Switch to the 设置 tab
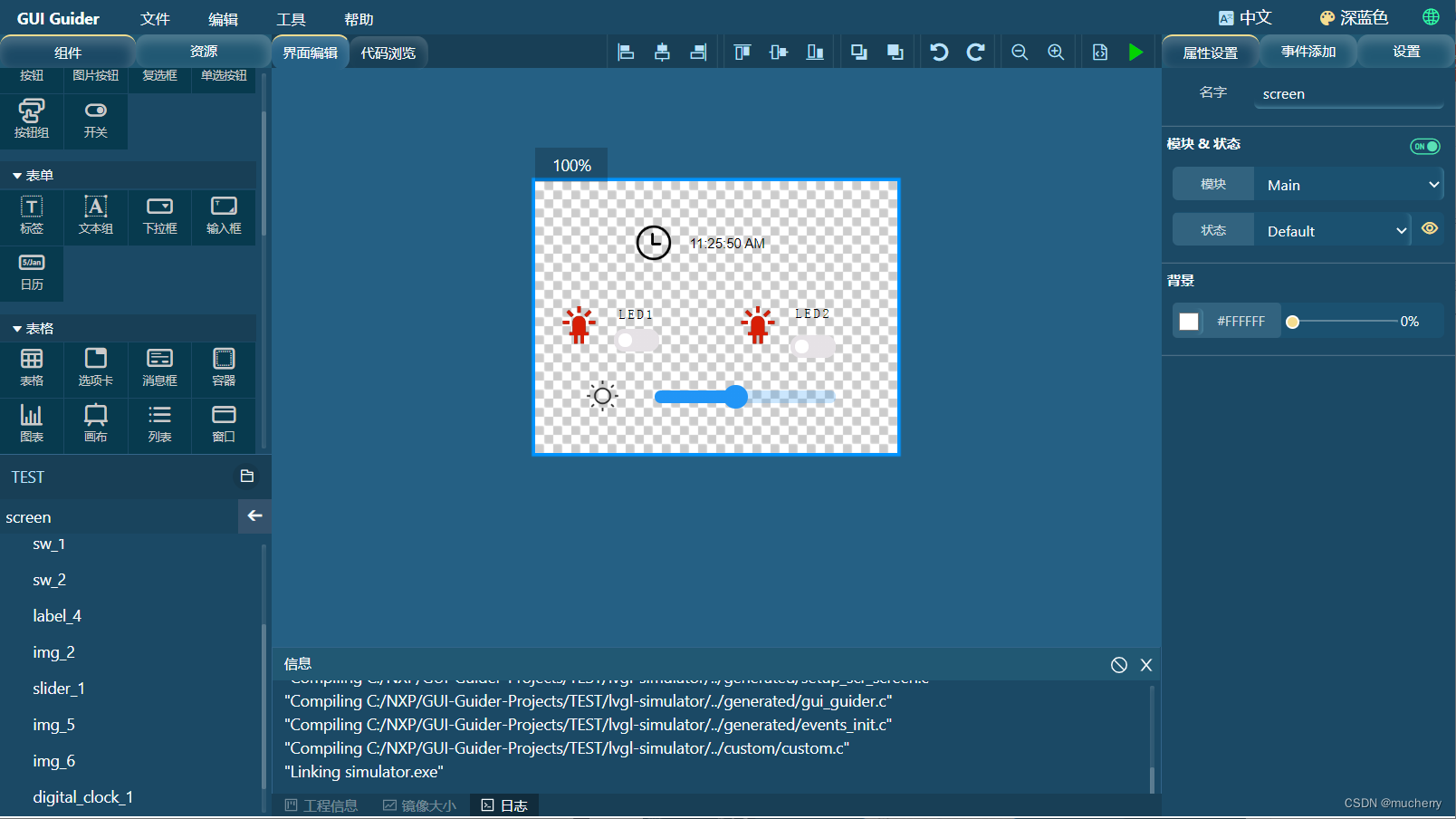This screenshot has height=819, width=1456. pos(1406,52)
